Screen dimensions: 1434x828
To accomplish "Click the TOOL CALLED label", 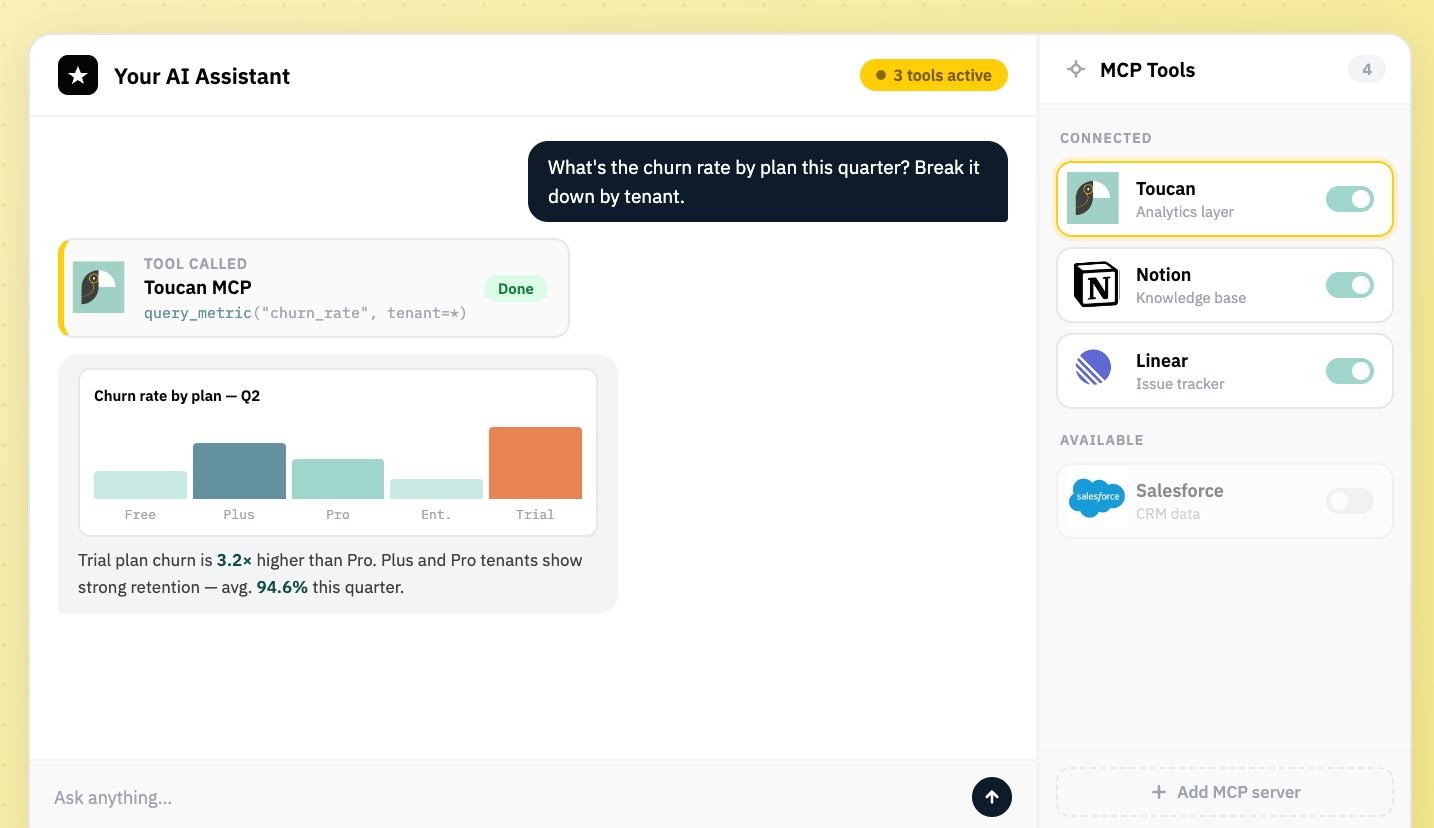I will pyautogui.click(x=195, y=264).
